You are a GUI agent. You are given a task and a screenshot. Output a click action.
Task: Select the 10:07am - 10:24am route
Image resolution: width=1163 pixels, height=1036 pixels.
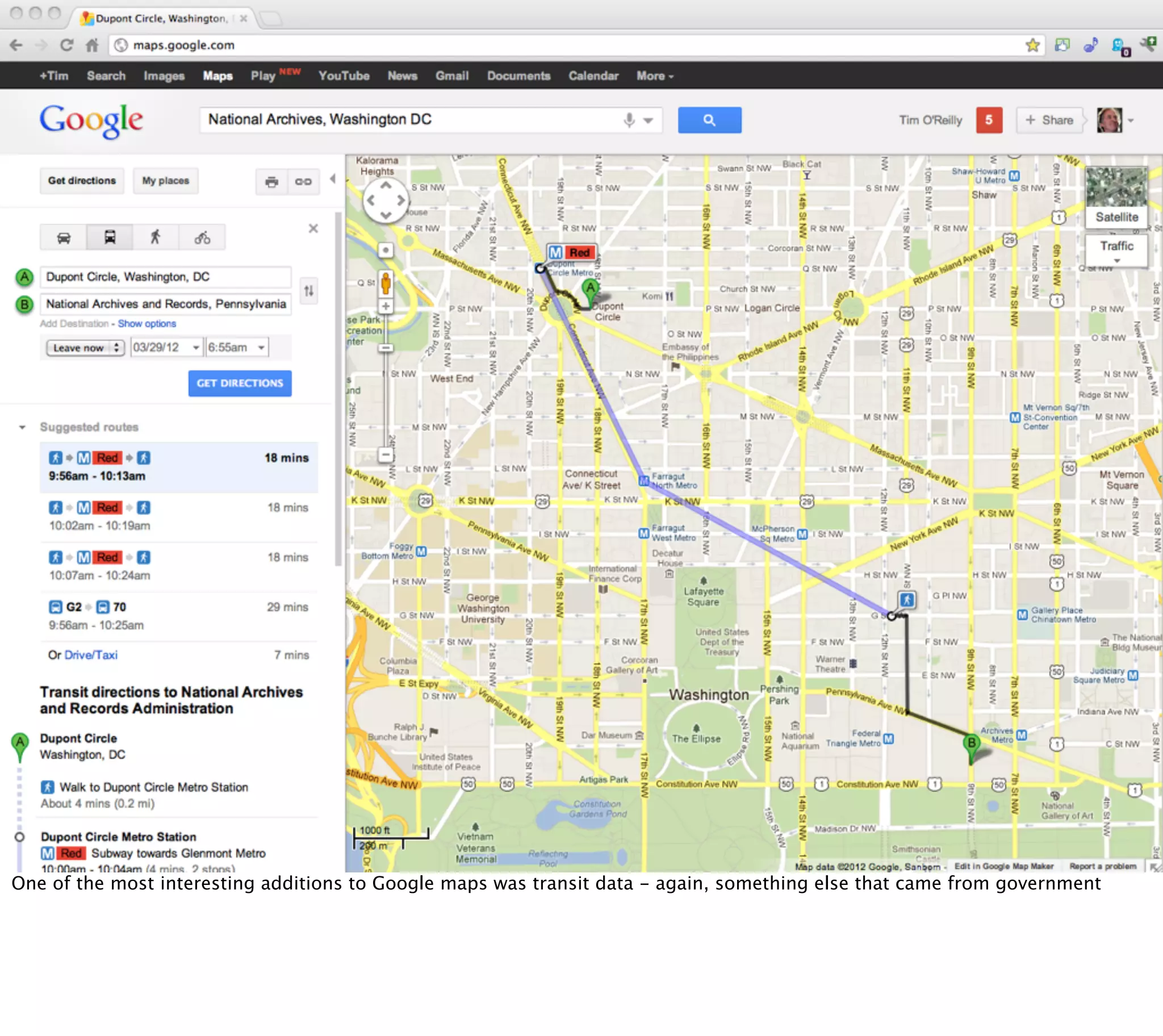[179, 566]
